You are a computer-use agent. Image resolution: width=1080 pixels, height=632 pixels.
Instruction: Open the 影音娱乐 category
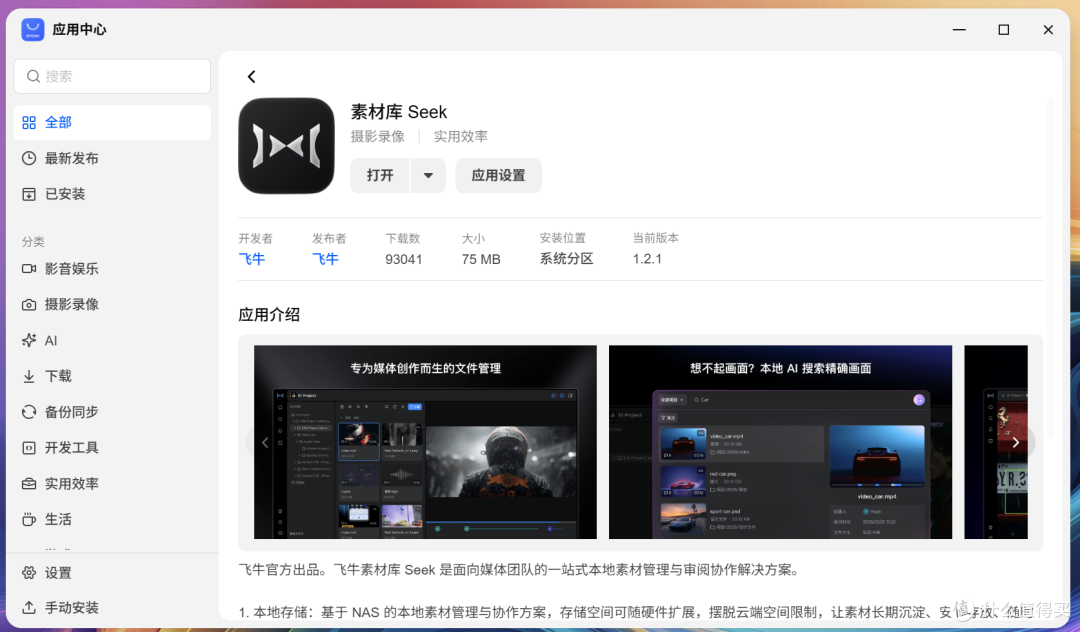coord(112,268)
